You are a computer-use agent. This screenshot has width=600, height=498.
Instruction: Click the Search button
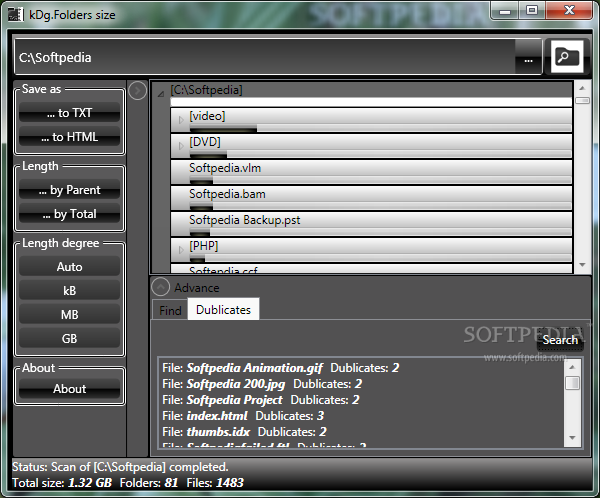[560, 340]
